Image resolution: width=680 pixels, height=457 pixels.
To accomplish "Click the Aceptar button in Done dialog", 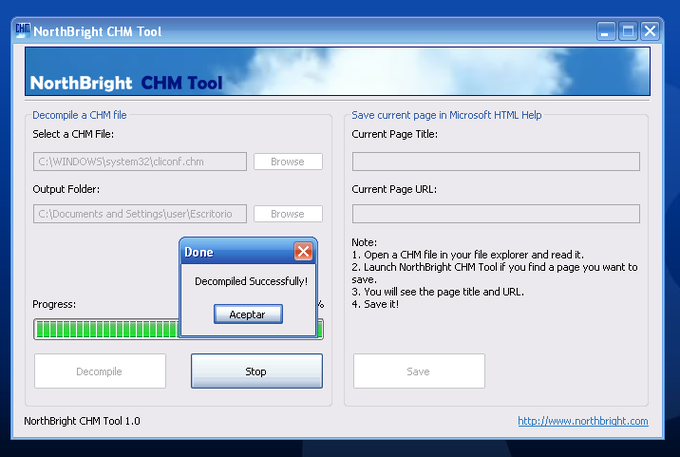I will (248, 314).
